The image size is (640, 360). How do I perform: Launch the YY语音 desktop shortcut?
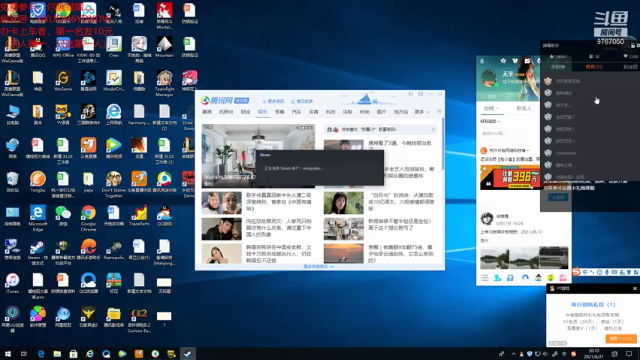click(63, 114)
